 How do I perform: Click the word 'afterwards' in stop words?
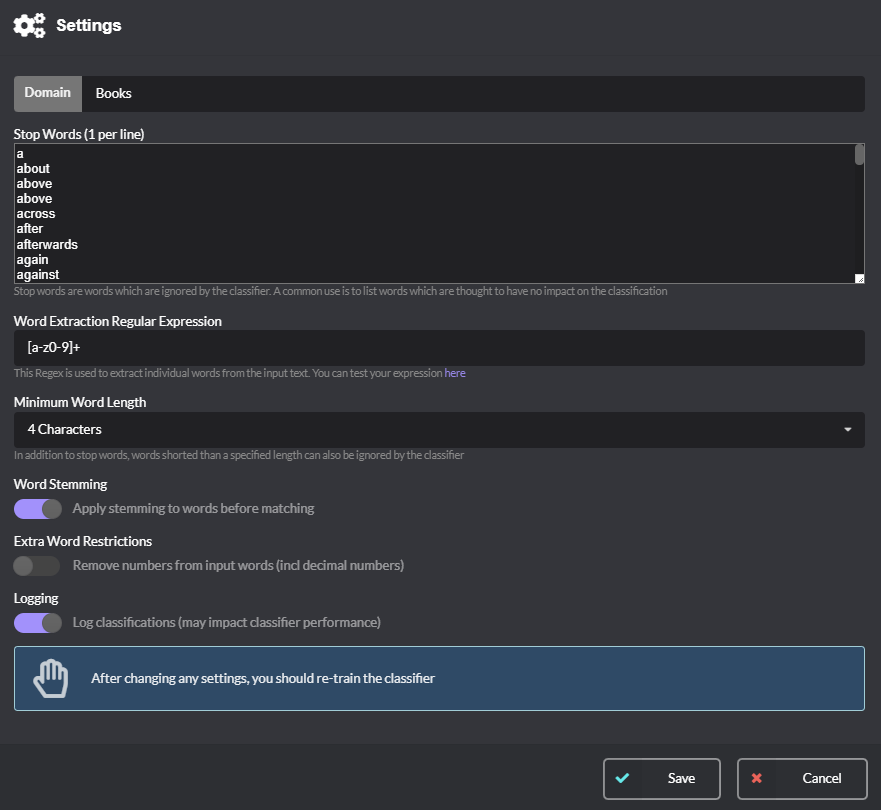pos(47,244)
